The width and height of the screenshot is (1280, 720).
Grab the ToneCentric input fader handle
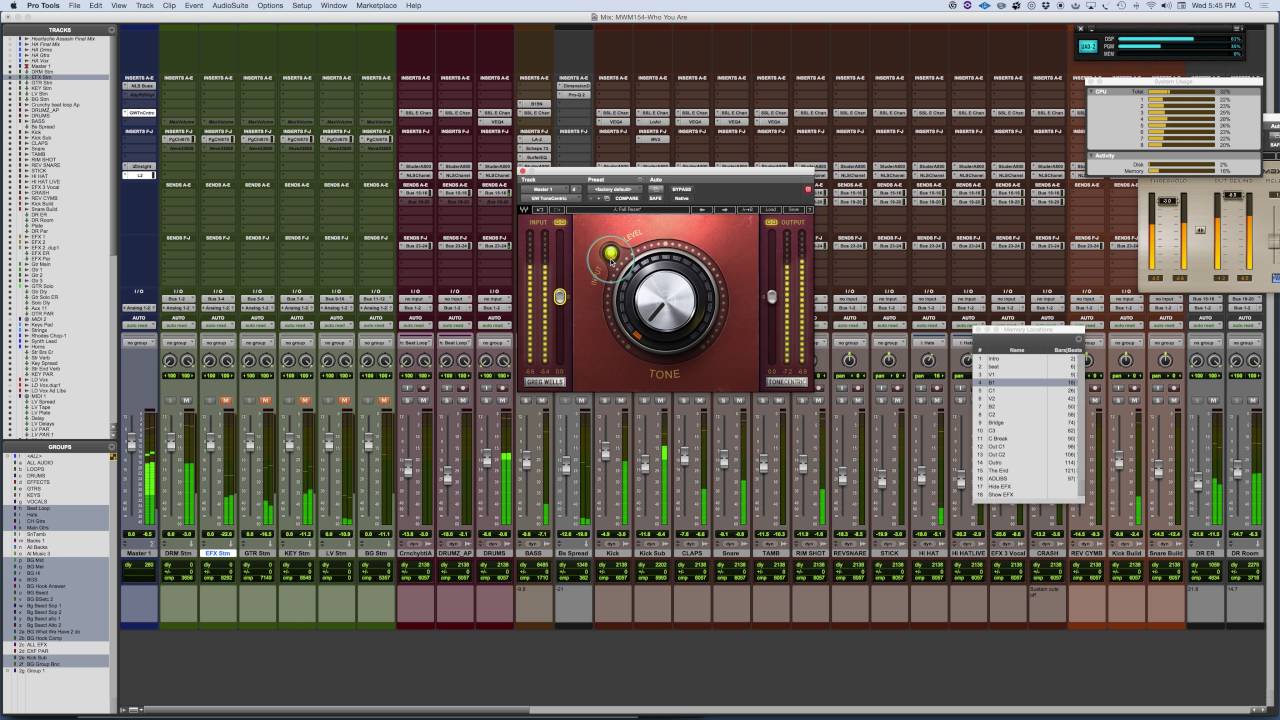[x=560, y=297]
